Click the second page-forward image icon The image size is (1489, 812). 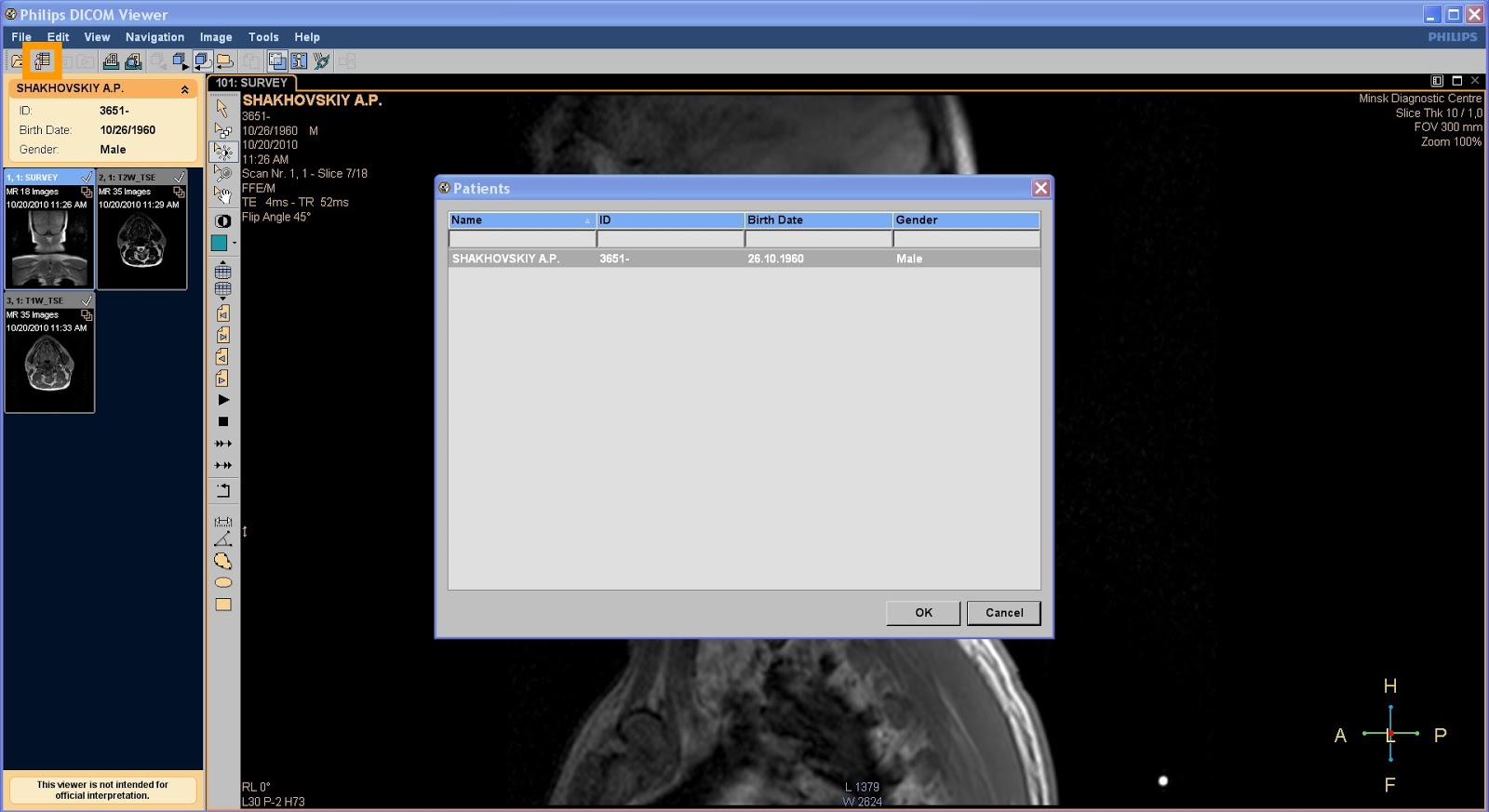click(x=222, y=379)
